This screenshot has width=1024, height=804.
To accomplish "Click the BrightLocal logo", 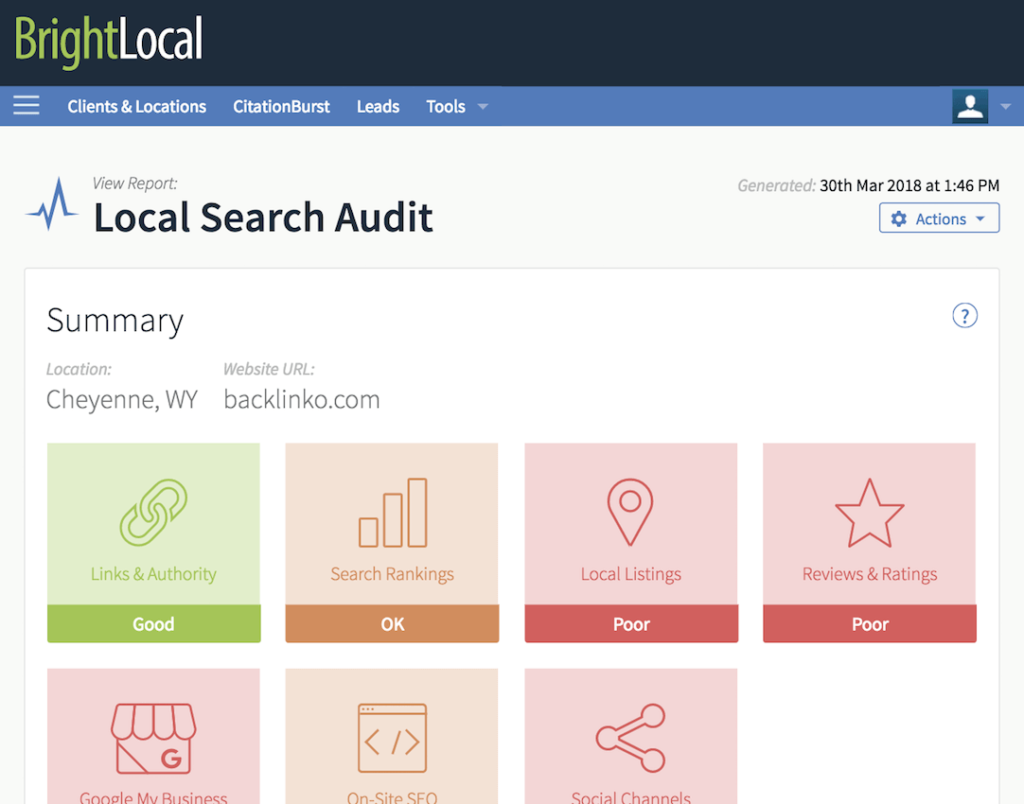I will [x=108, y=41].
